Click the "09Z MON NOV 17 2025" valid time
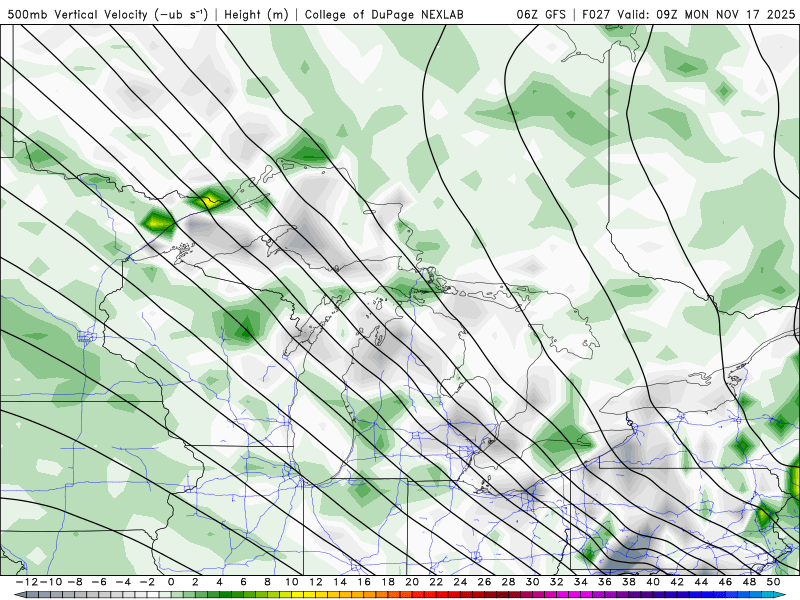Image resolution: width=800 pixels, height=600 pixels. click(726, 14)
